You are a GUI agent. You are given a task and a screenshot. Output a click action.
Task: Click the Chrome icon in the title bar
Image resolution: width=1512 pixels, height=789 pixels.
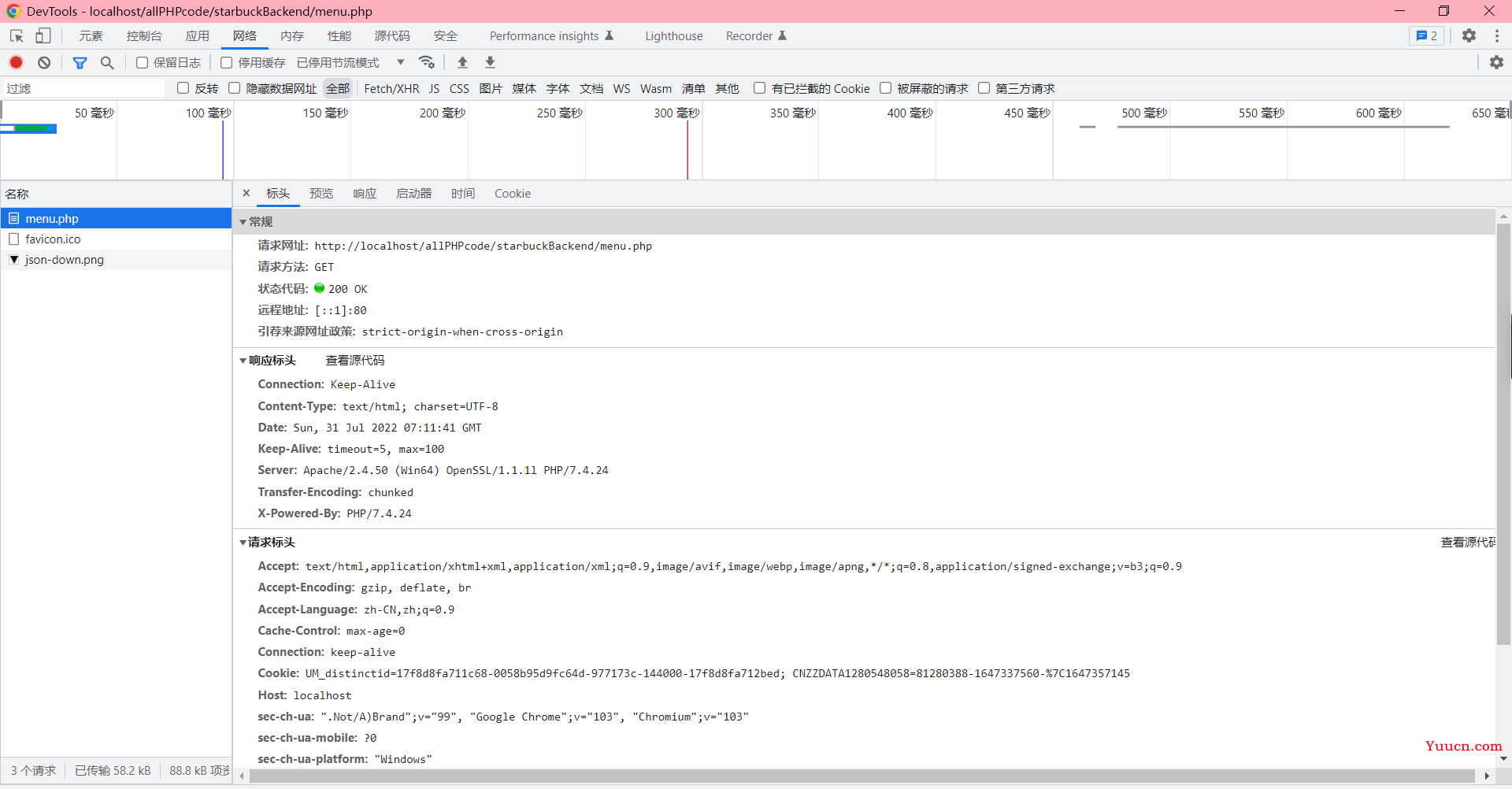(13, 11)
